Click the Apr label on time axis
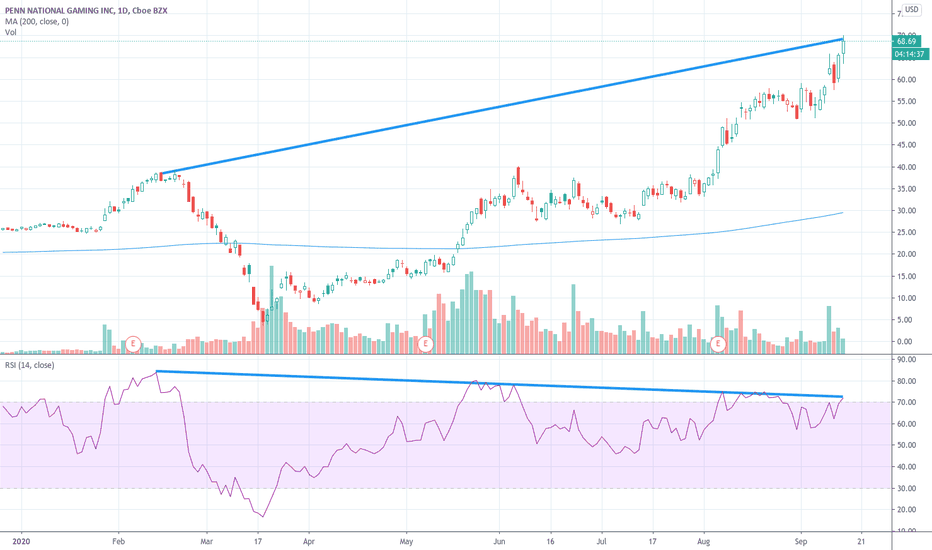The height and width of the screenshot is (550, 932). 308,542
